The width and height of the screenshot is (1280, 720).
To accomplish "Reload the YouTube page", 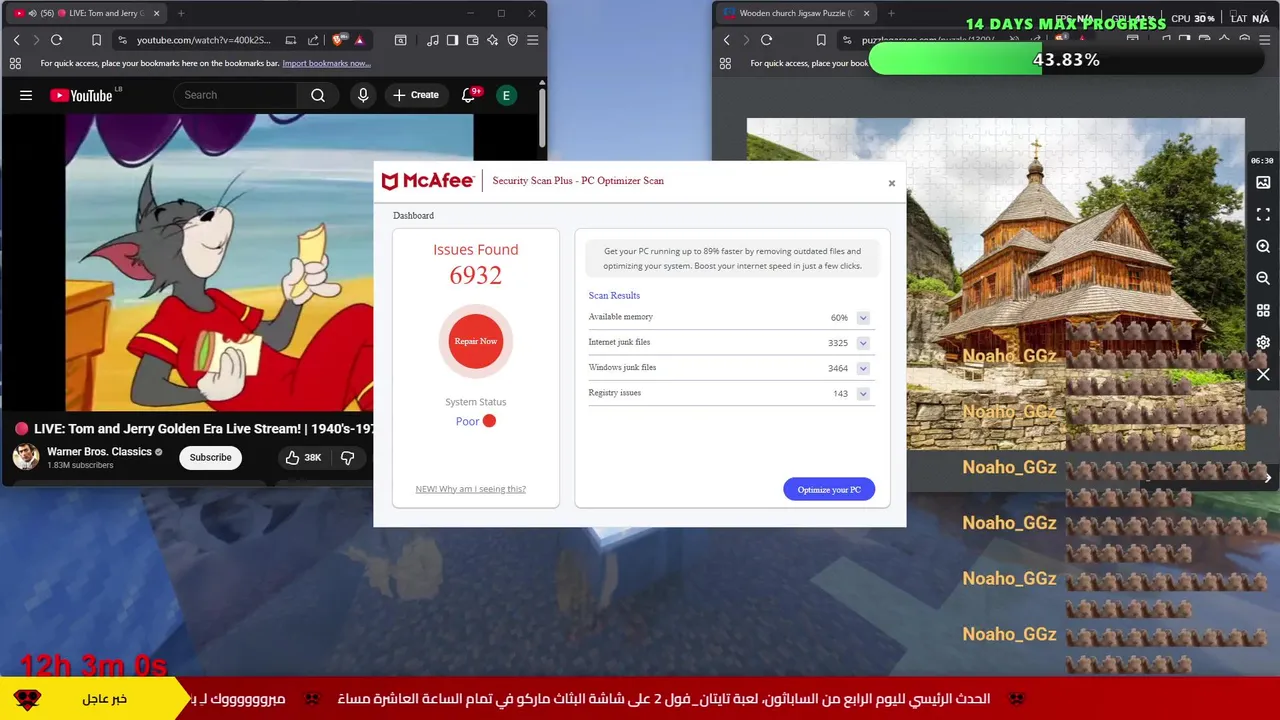I will point(56,40).
